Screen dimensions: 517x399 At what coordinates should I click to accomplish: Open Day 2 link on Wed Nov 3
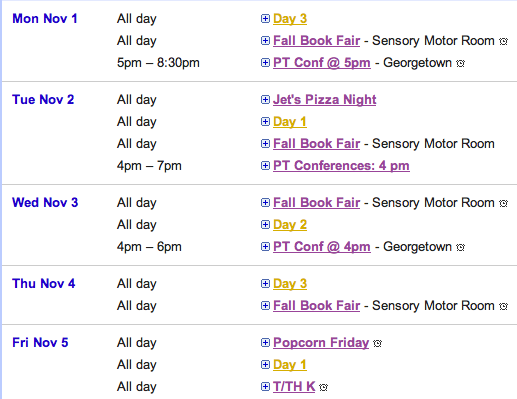pyautogui.click(x=290, y=225)
